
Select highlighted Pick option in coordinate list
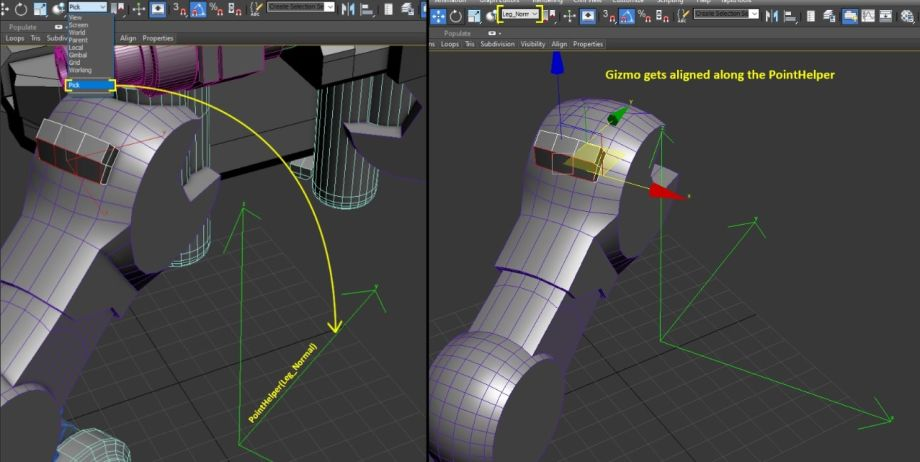(90, 85)
